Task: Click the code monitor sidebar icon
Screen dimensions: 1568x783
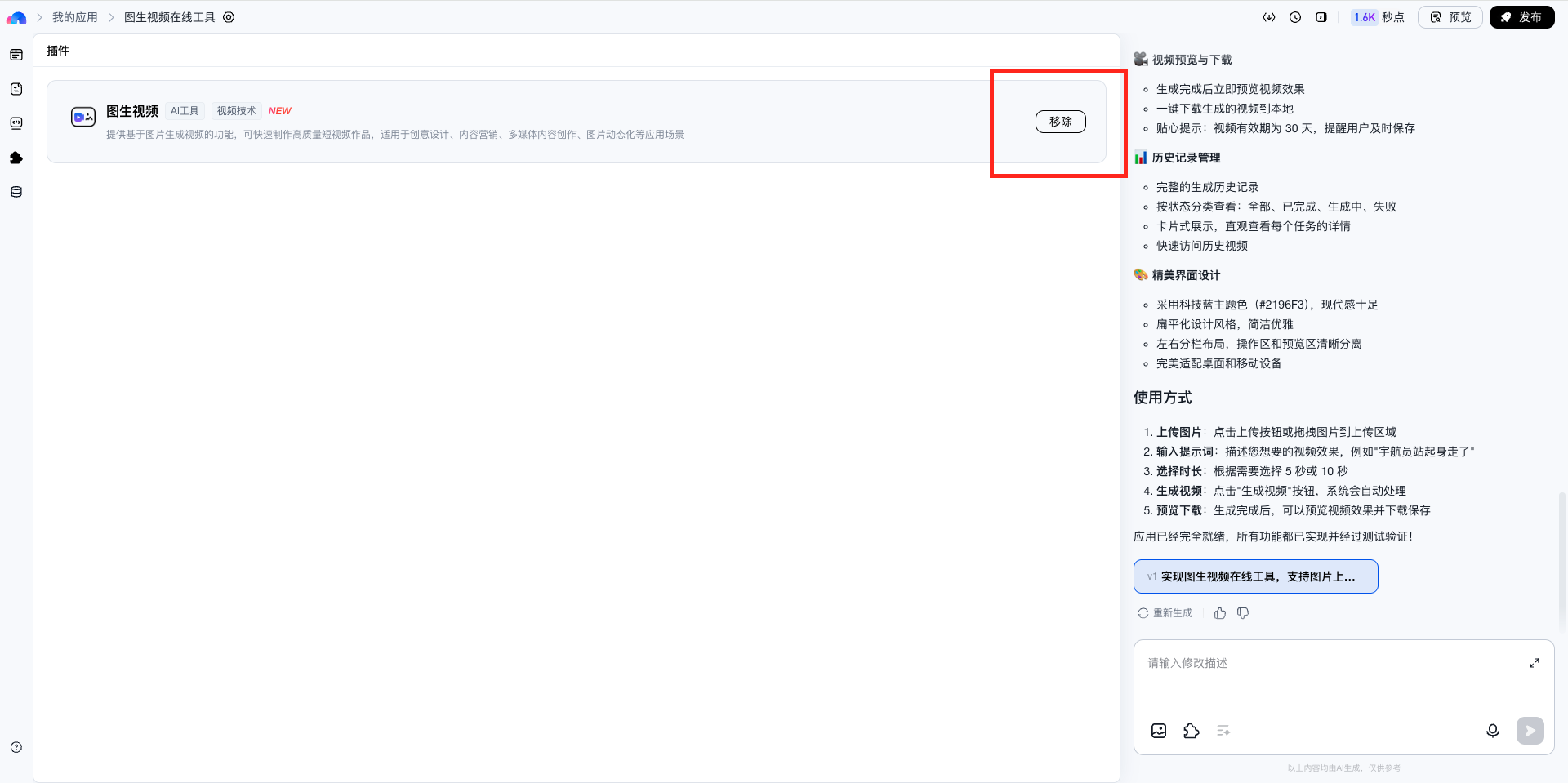Action: coord(16,123)
